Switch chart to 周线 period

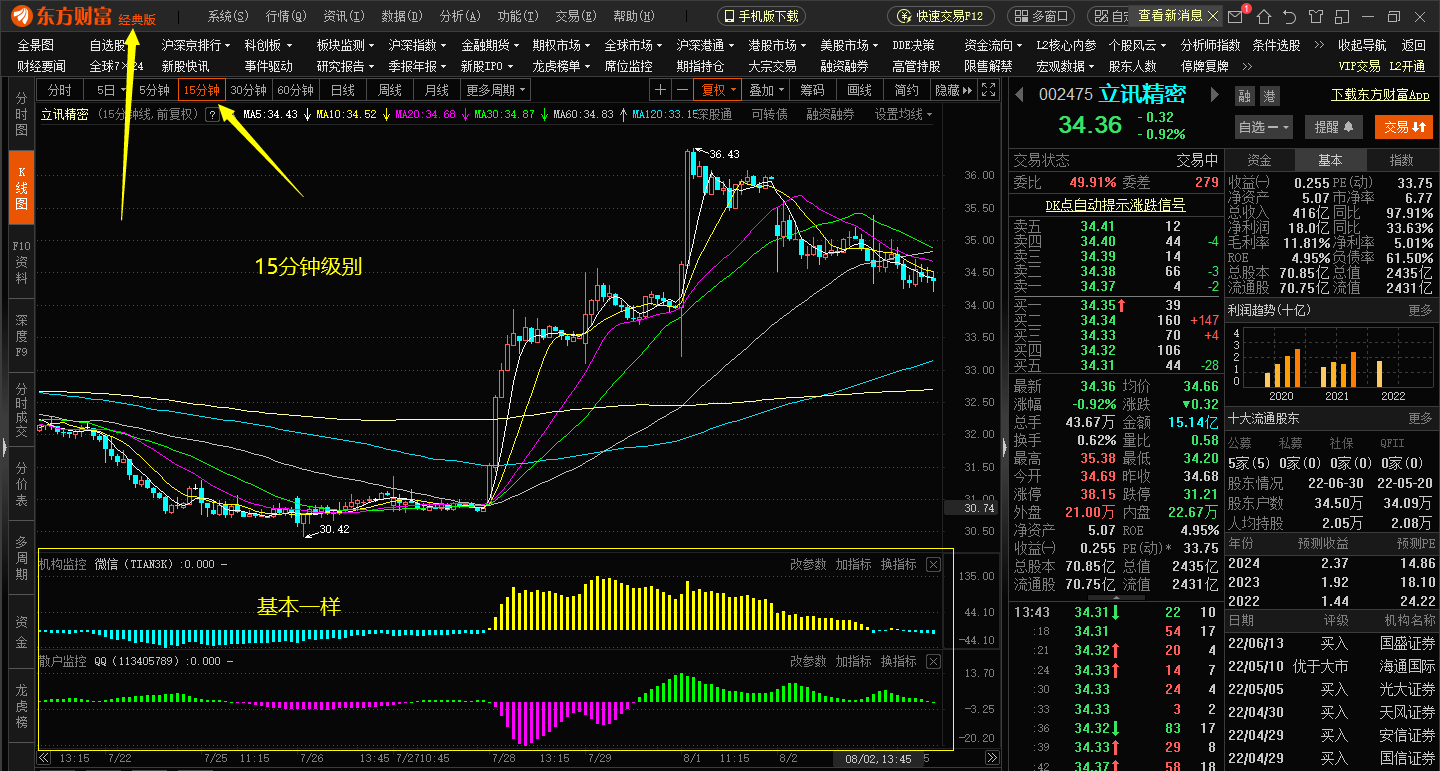[390, 90]
